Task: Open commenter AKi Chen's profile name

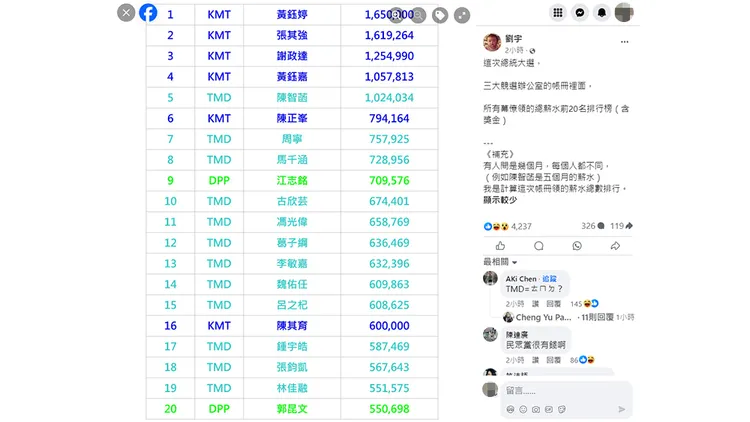Action: click(x=521, y=278)
